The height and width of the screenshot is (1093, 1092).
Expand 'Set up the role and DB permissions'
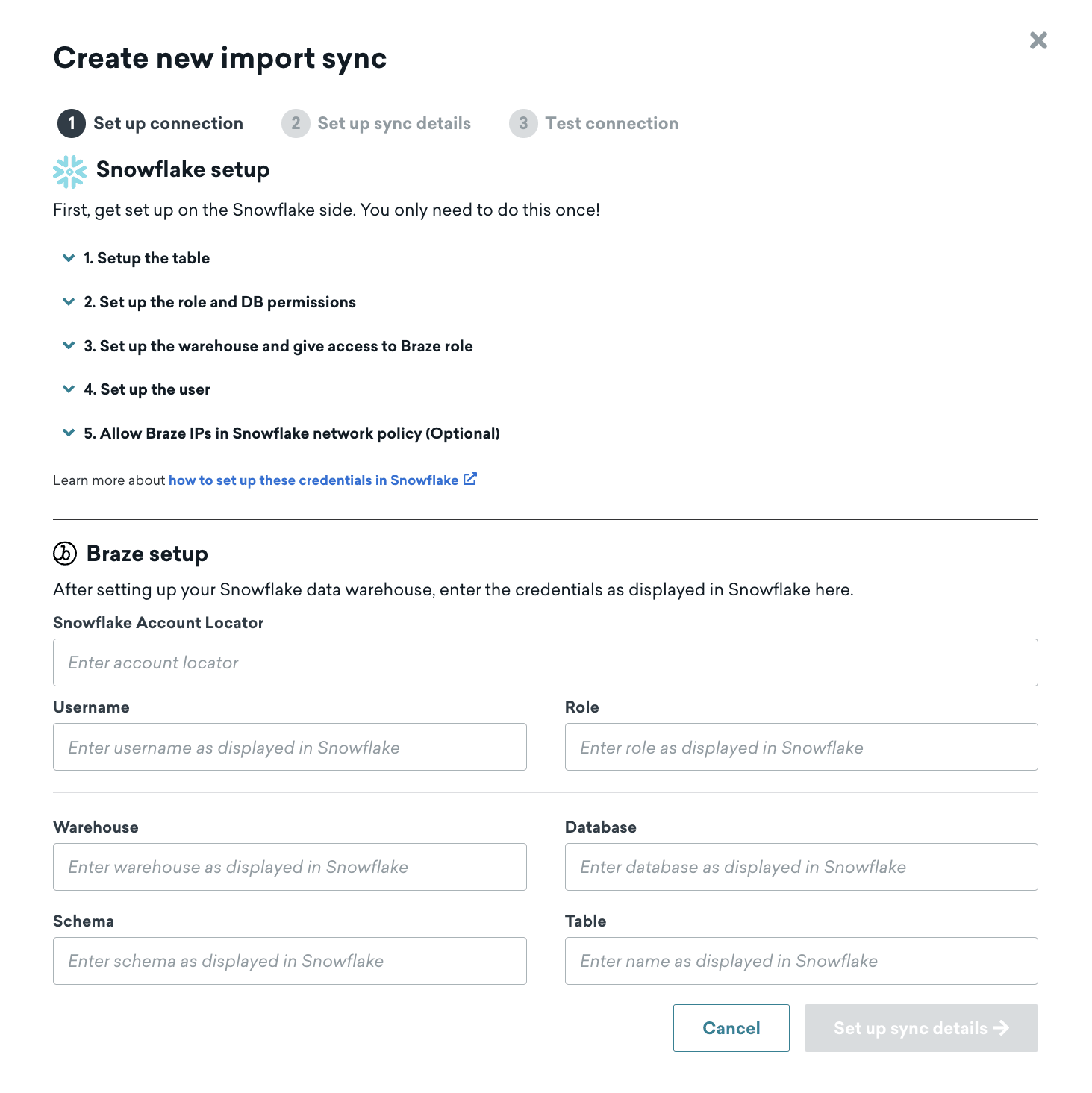coord(69,302)
